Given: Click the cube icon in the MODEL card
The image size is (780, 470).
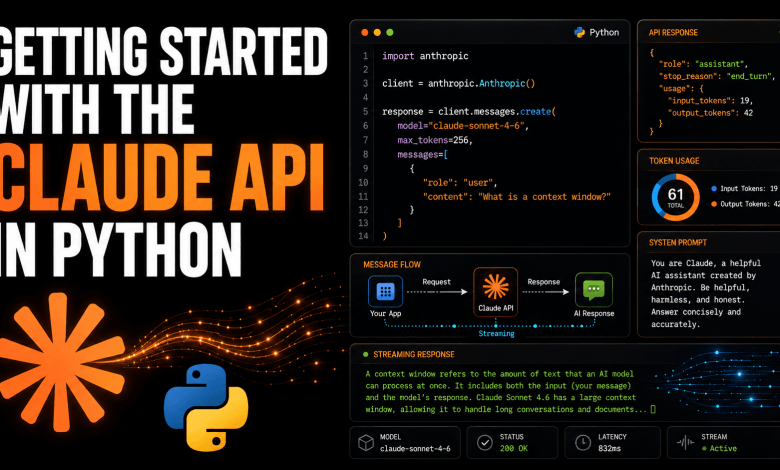Looking at the screenshot, I should [x=366, y=442].
